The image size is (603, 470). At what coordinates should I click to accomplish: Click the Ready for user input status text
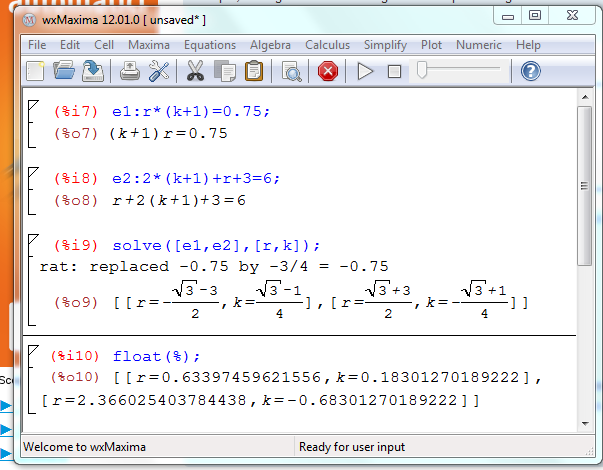click(x=351, y=447)
